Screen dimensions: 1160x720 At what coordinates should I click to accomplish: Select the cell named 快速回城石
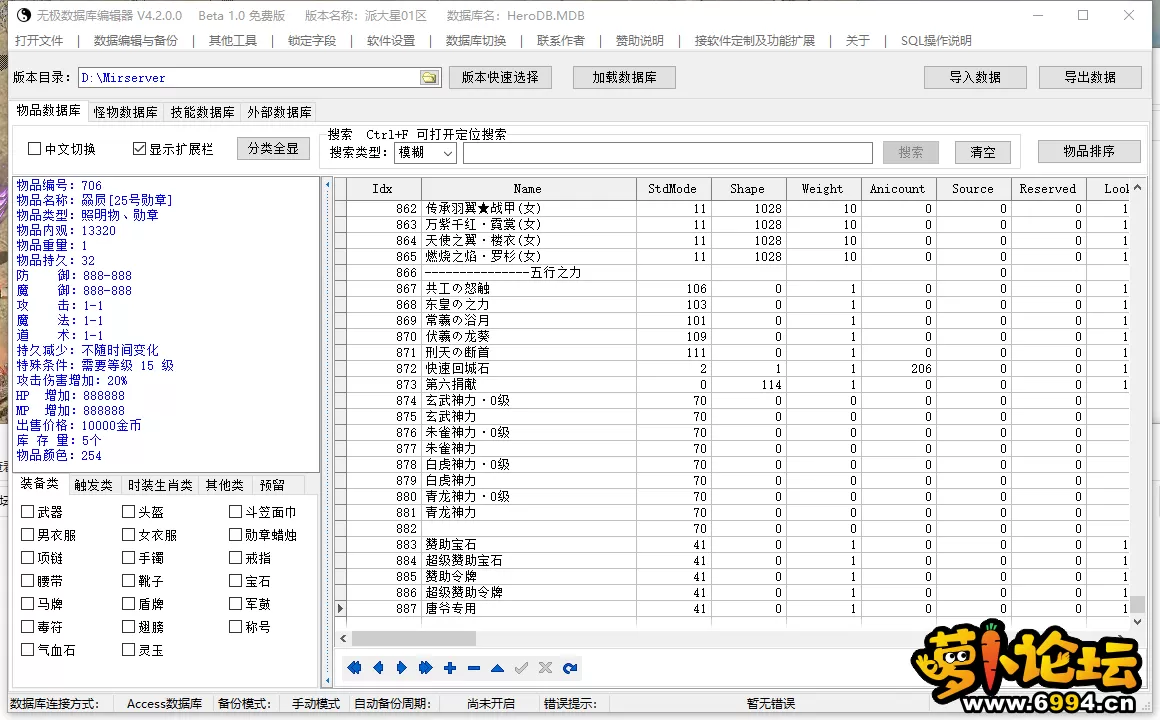(529, 369)
